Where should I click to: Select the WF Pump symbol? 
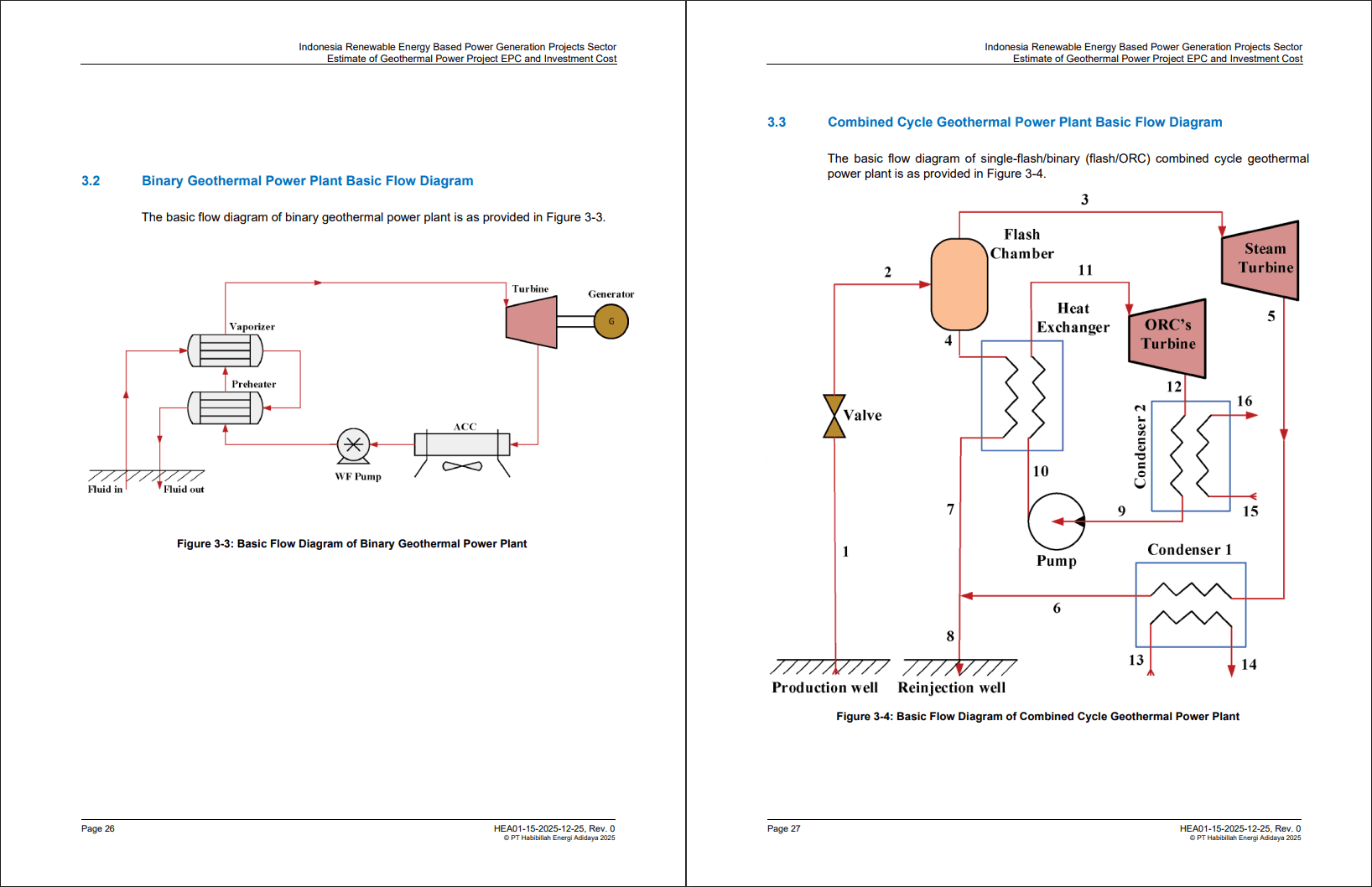point(355,443)
